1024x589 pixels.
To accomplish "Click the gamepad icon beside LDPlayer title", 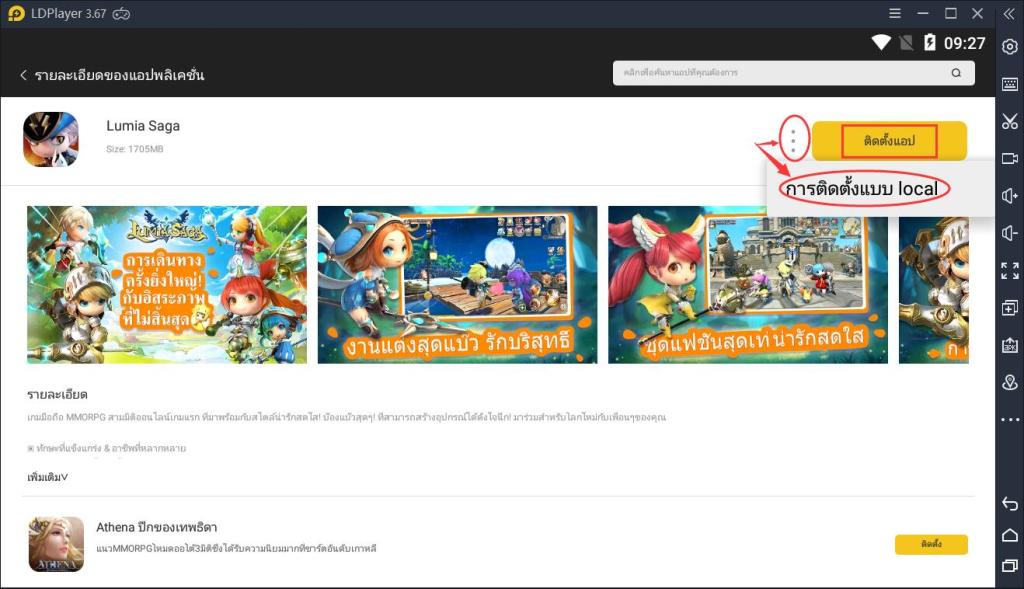I will (121, 14).
